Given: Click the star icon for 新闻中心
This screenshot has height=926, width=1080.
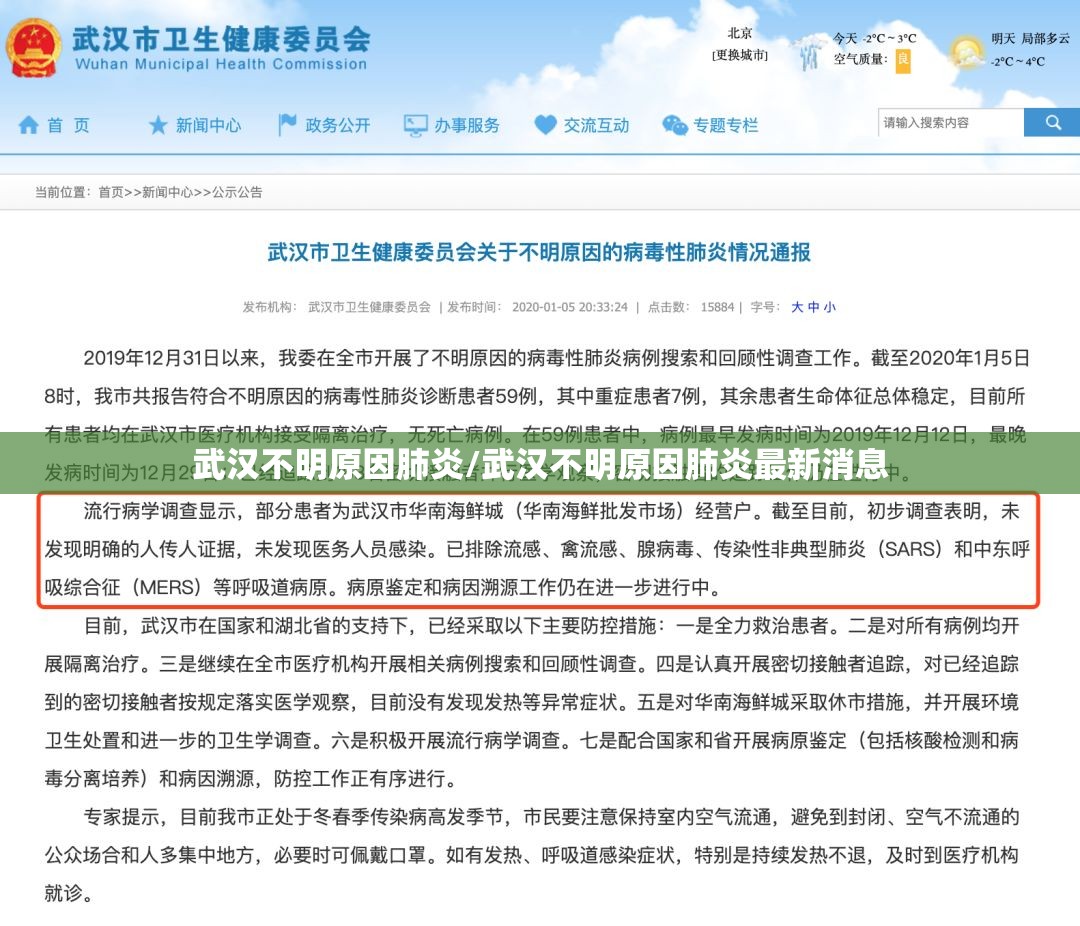Looking at the screenshot, I should click(x=158, y=125).
